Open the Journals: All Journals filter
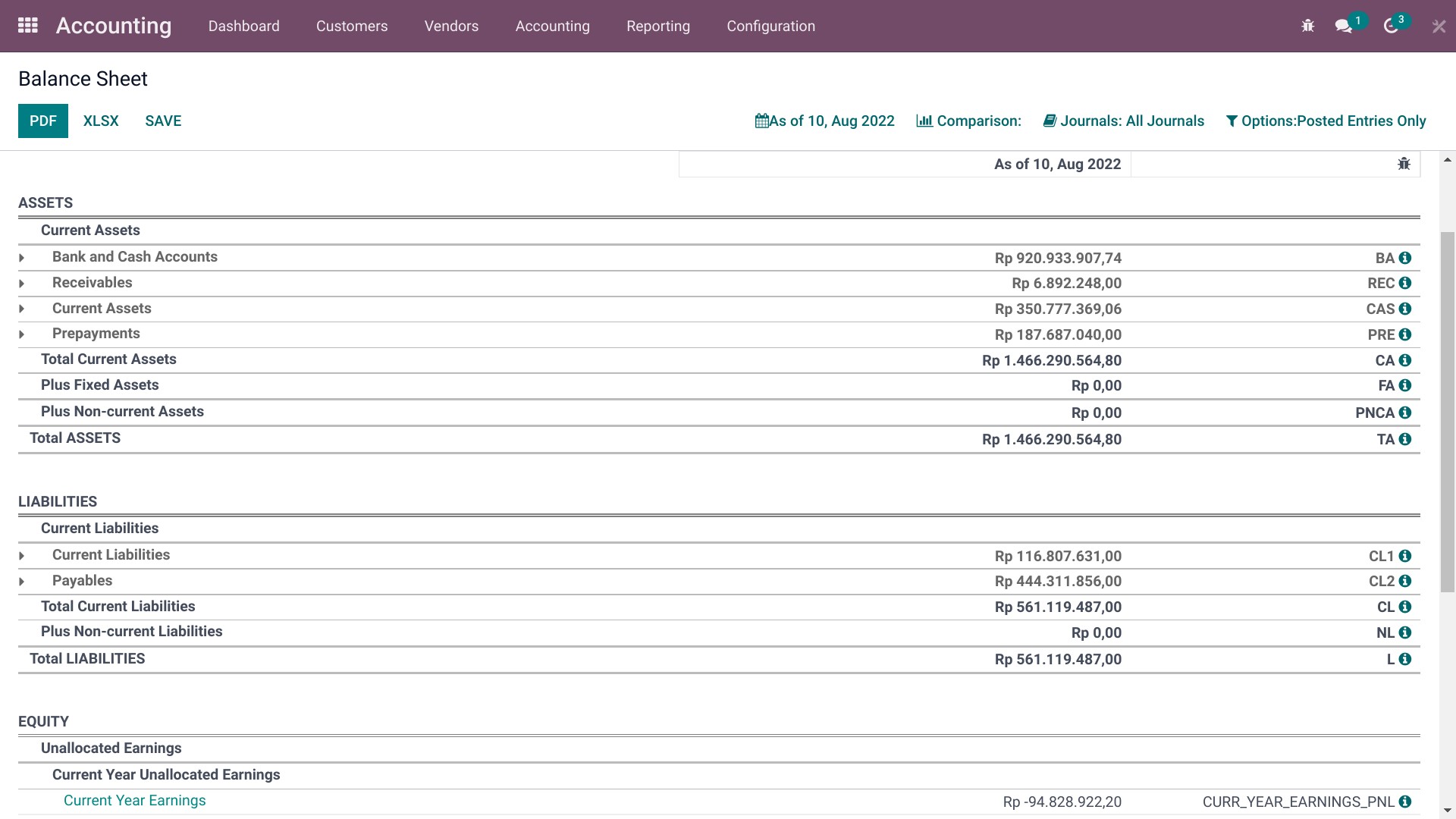The image size is (1456, 819). tap(1123, 121)
